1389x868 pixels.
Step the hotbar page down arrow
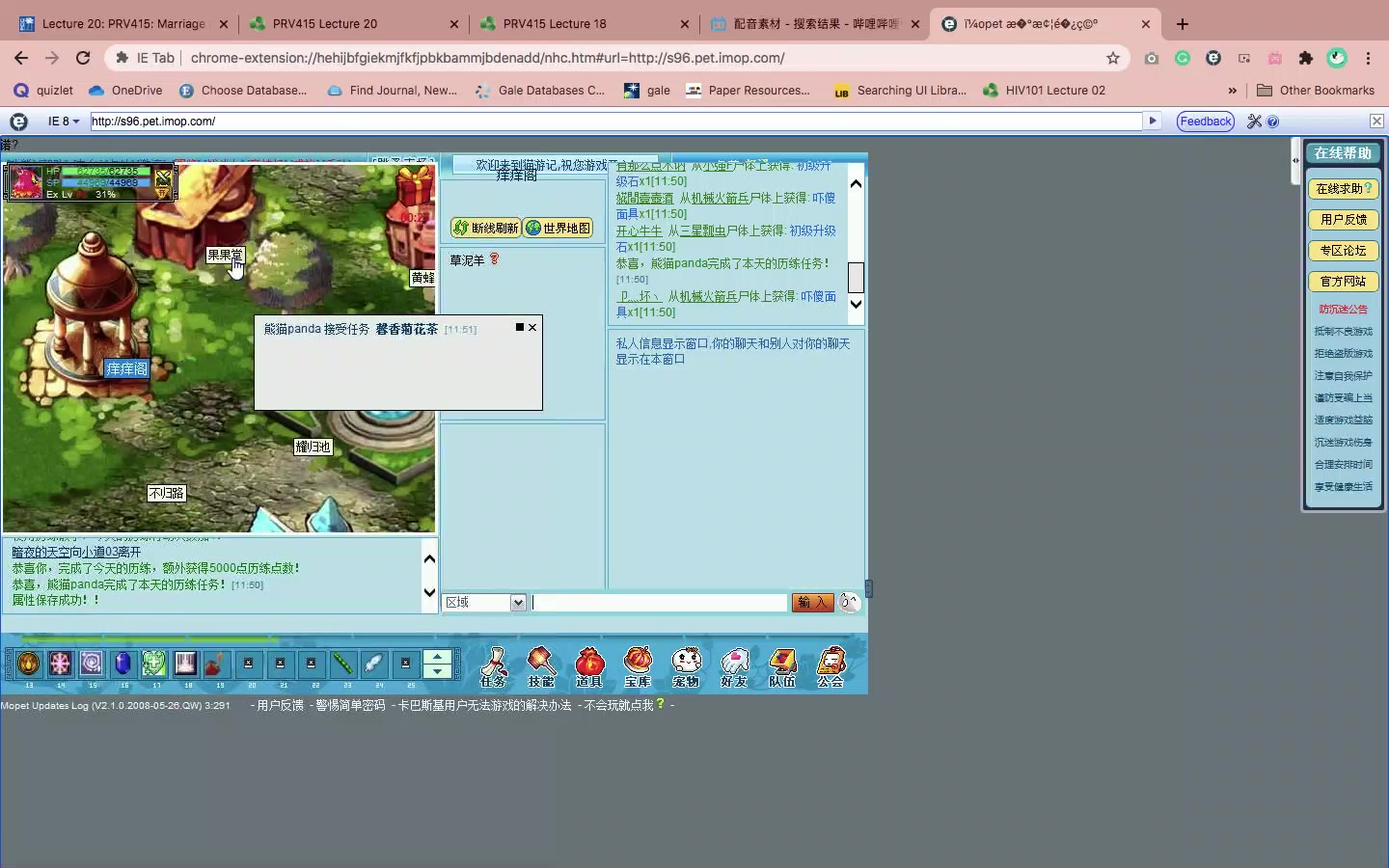tap(438, 671)
